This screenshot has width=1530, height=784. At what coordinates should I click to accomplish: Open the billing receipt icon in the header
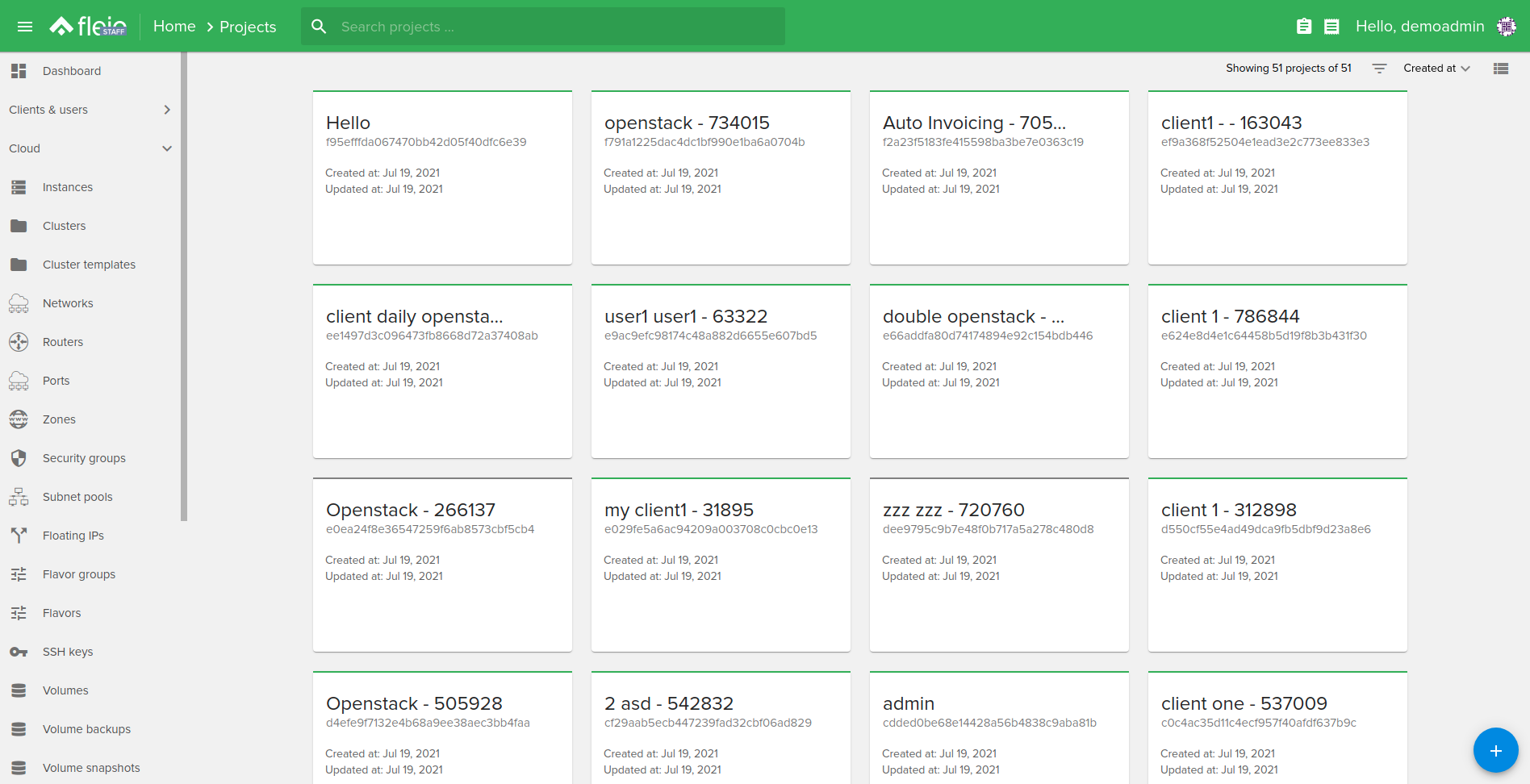(x=1332, y=26)
